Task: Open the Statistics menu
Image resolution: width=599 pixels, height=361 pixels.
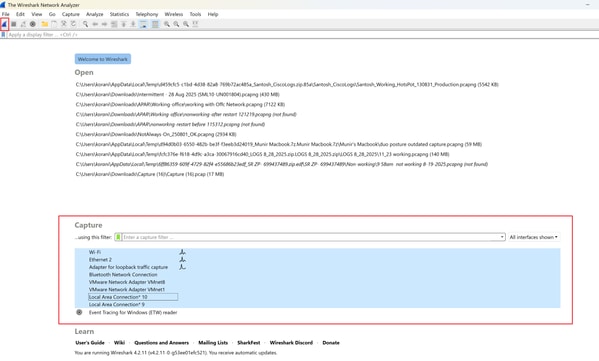Action: [119, 14]
